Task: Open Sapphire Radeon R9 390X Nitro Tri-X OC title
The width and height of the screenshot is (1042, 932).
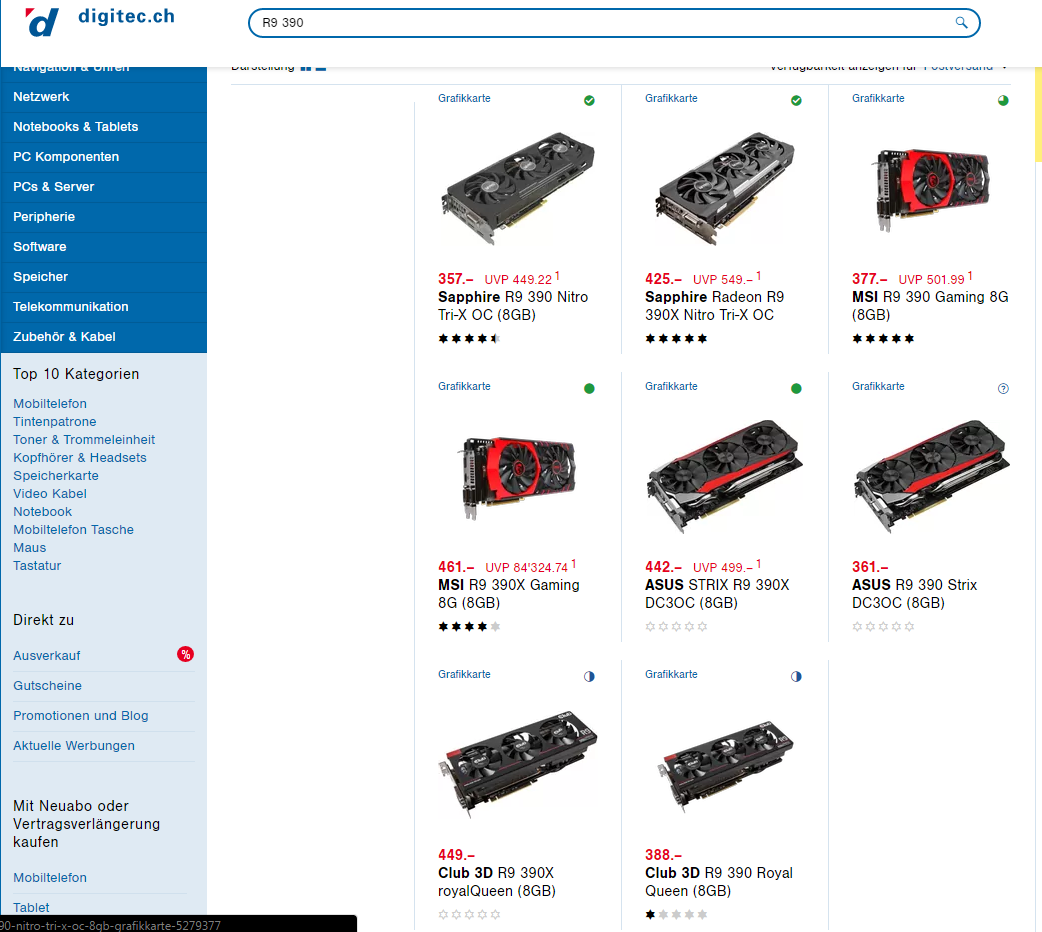Action: tap(714, 306)
